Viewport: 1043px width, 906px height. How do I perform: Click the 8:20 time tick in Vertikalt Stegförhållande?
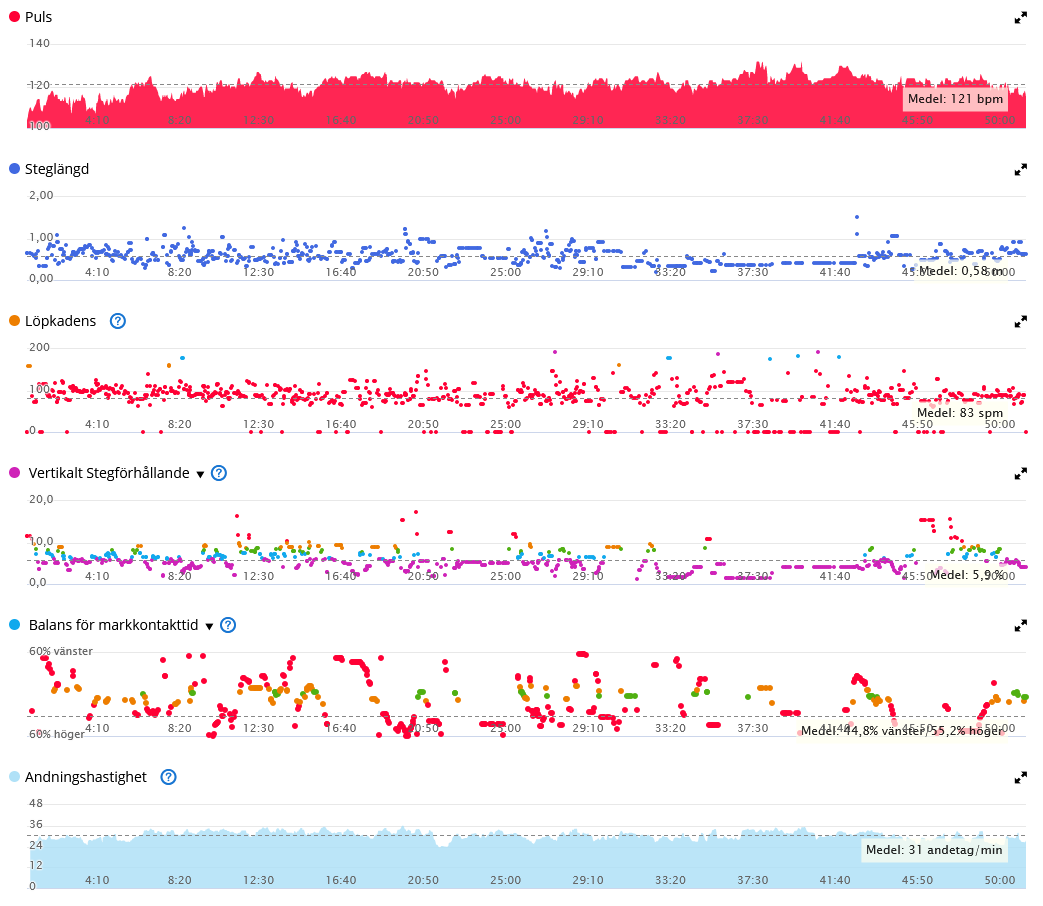pos(180,576)
